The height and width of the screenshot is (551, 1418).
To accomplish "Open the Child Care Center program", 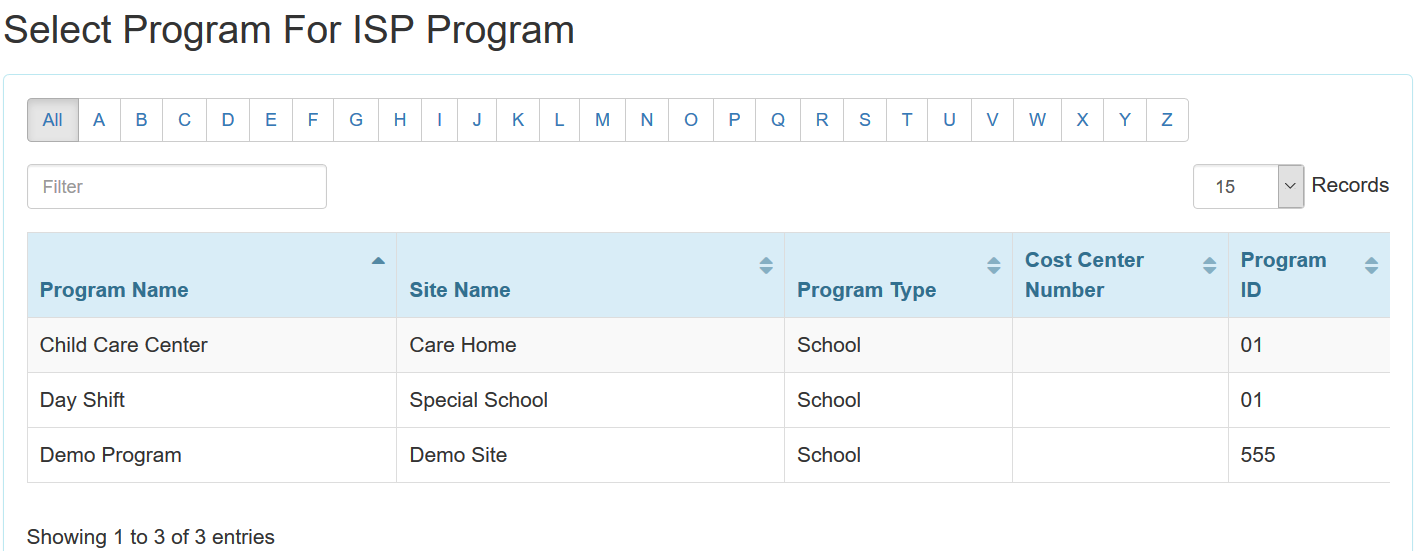I will 124,345.
